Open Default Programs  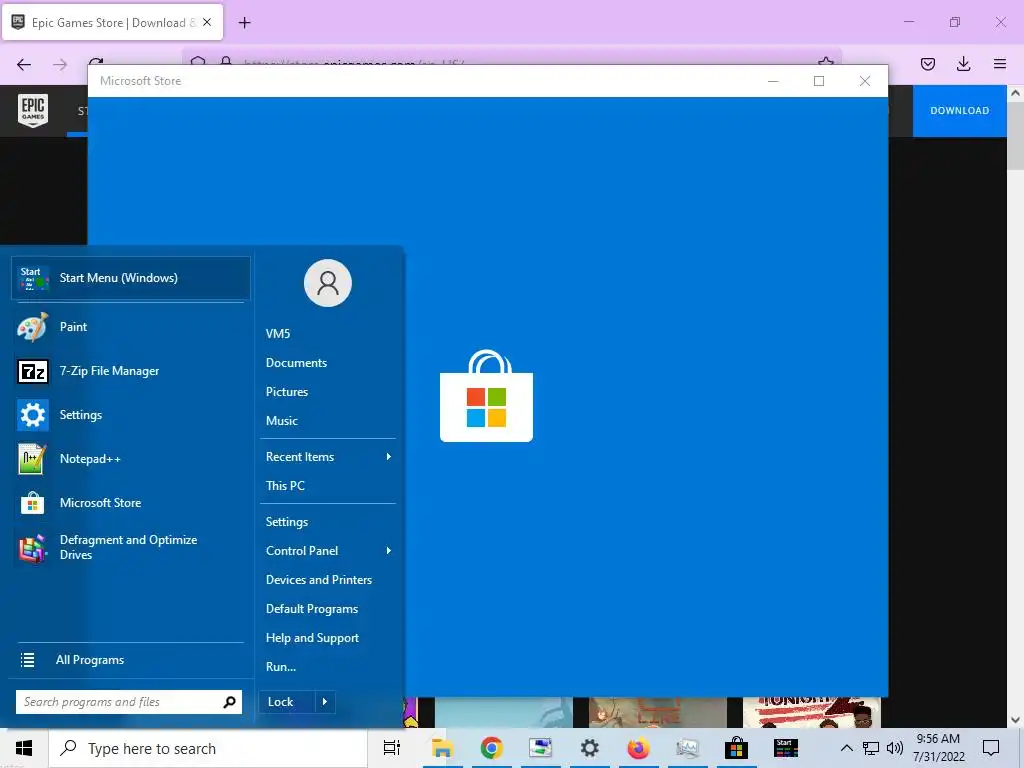312,609
